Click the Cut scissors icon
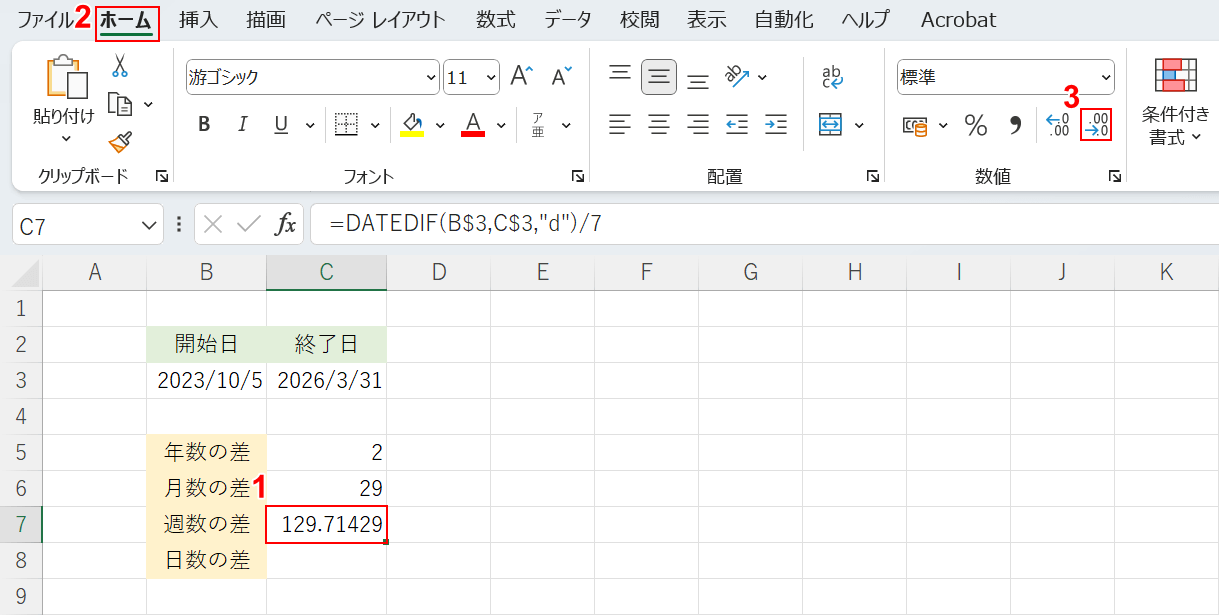This screenshot has width=1219, height=615. coord(120,66)
